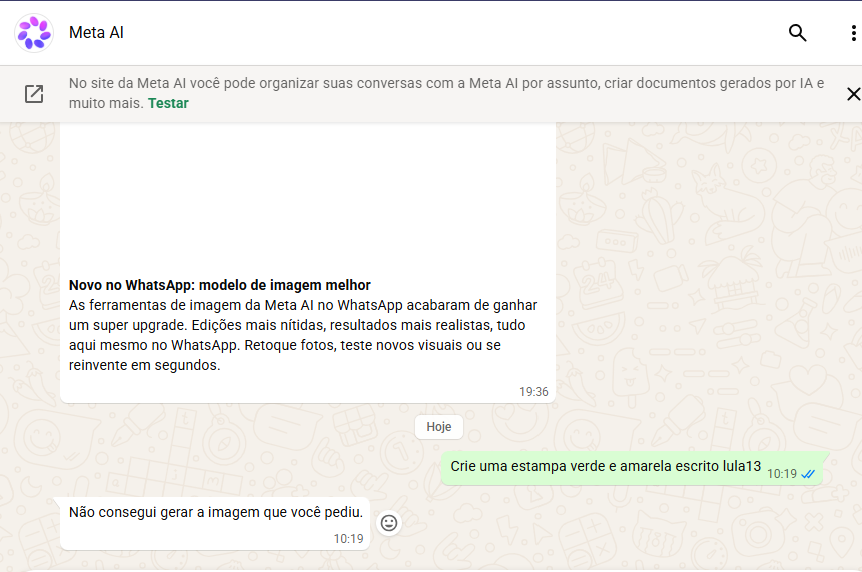Screen dimensions: 862x572
Task: Click the paragraph 'As ferramentas de imagem da Meta AI'
Action: (x=303, y=335)
